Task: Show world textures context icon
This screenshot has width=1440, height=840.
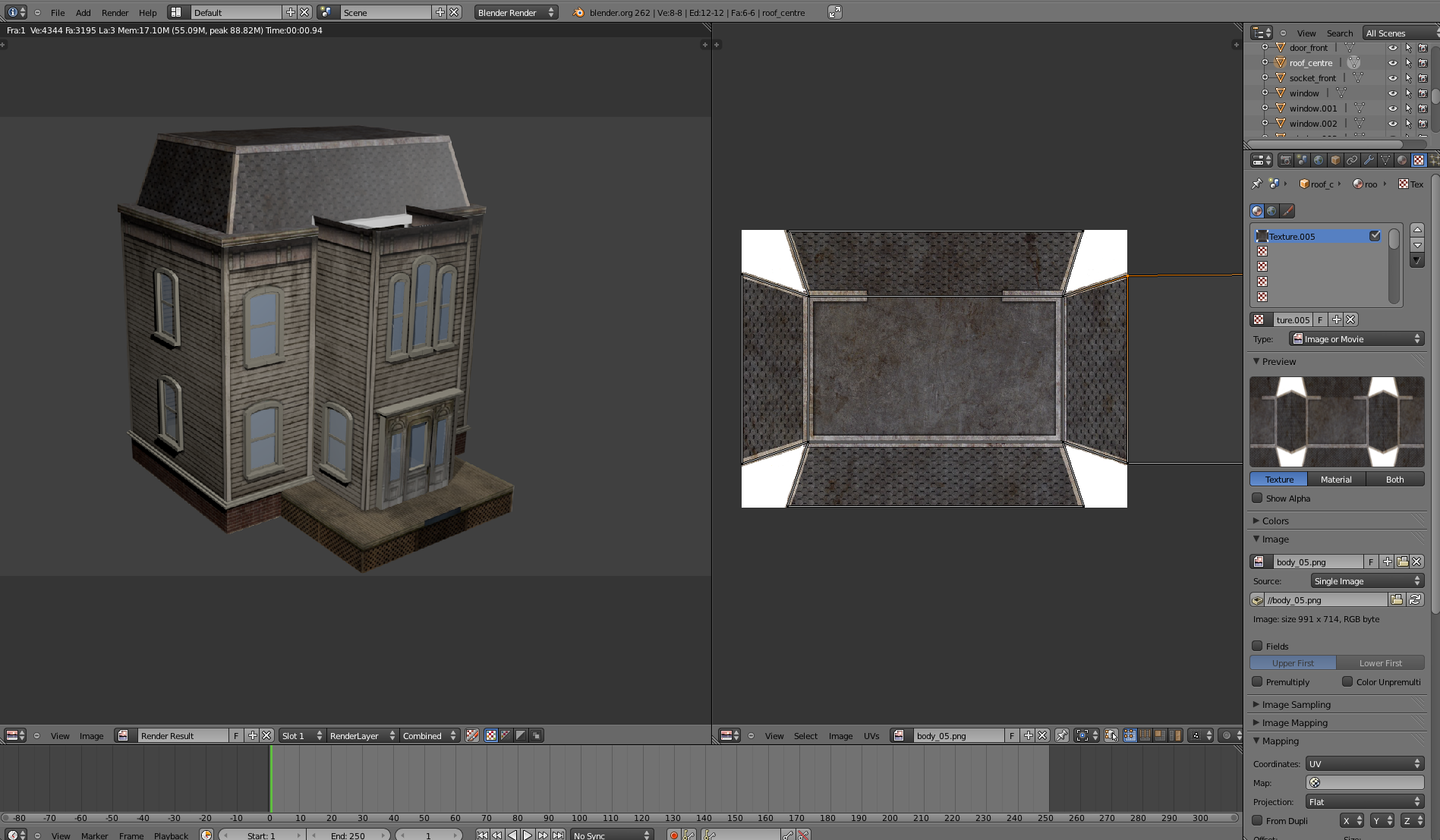Action: [1272, 211]
